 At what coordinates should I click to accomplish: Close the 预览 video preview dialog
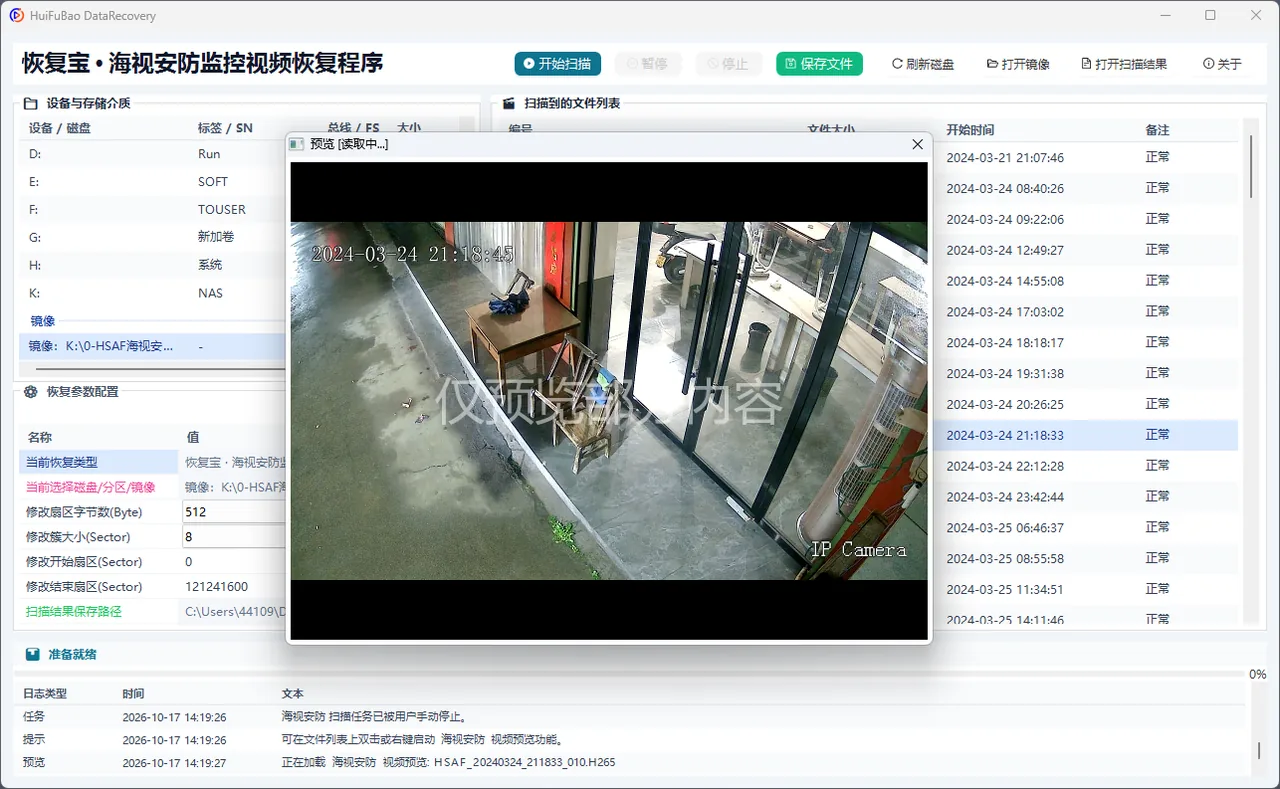[x=917, y=144]
